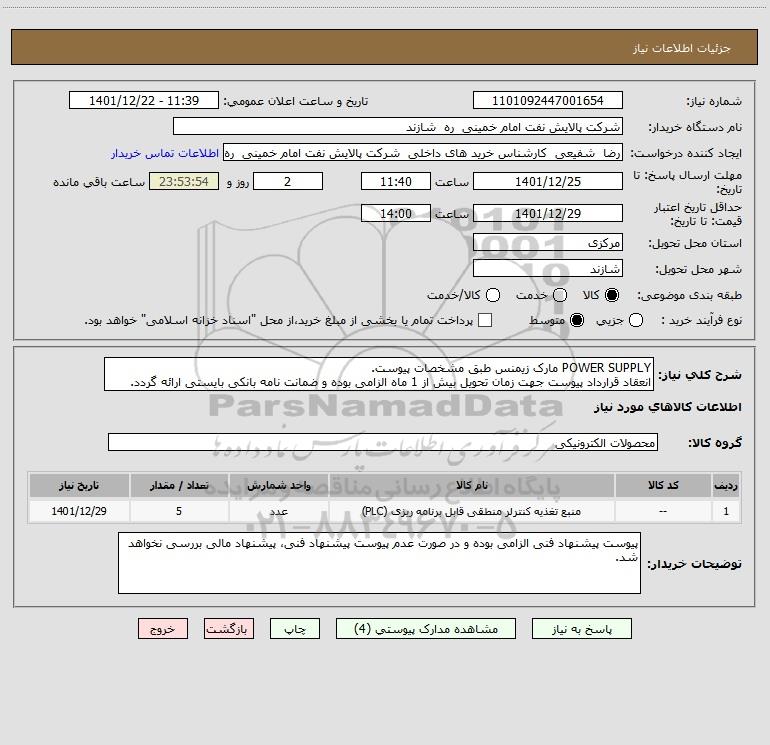Click the تاریخ و ساعت اعلان عمومی label

296,102
